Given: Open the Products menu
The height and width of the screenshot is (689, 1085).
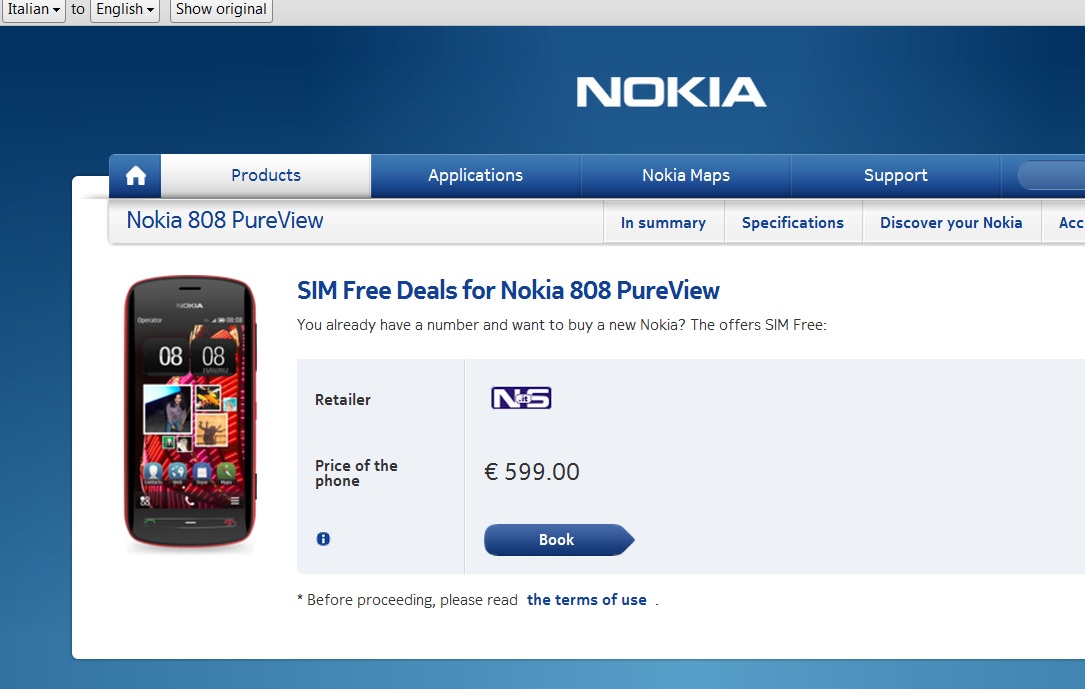Looking at the screenshot, I should click(264, 175).
